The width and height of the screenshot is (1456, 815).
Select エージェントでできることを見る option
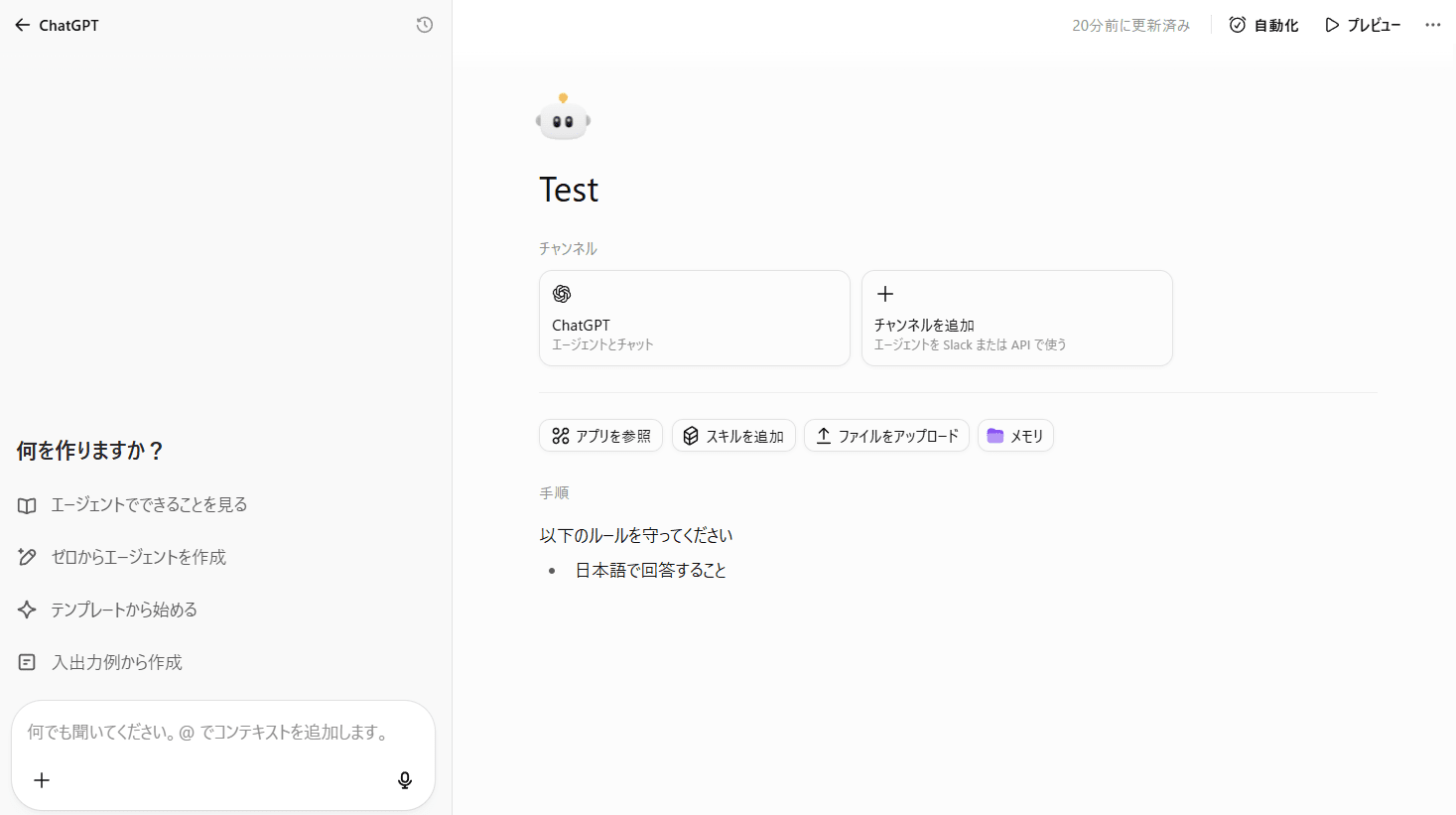(x=133, y=504)
